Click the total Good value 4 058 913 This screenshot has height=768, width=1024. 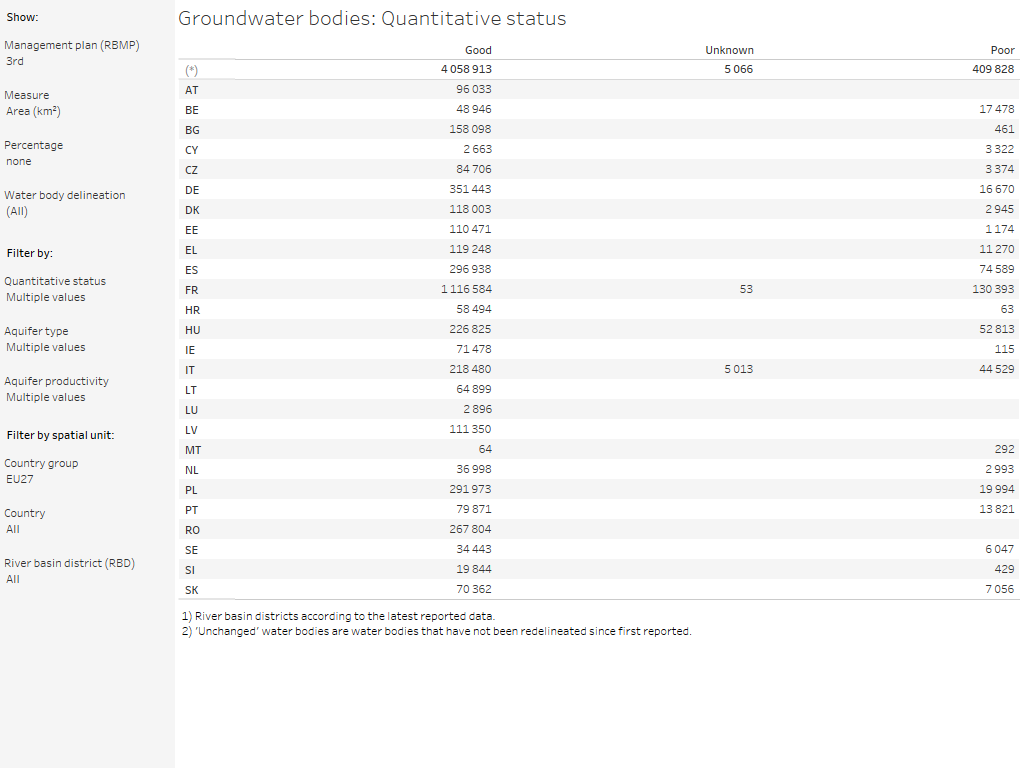pos(466,69)
